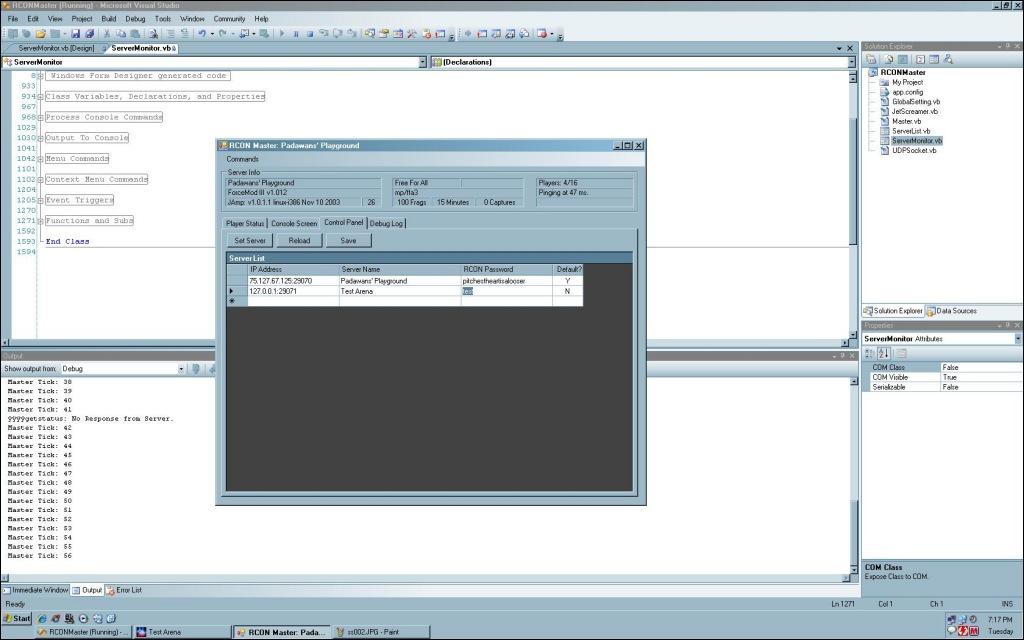Select Master.vb in Solution Explorer
The image size is (1024, 640).
pos(906,121)
